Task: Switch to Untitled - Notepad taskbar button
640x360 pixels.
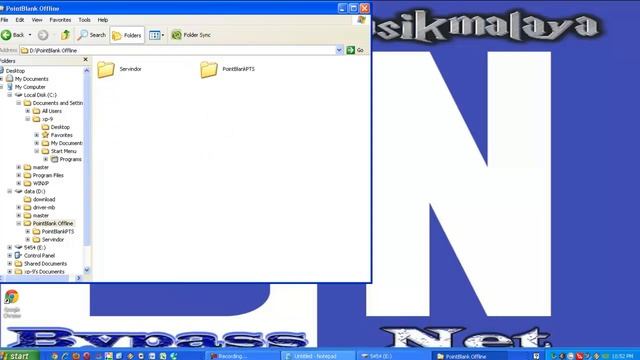Action: (x=317, y=356)
